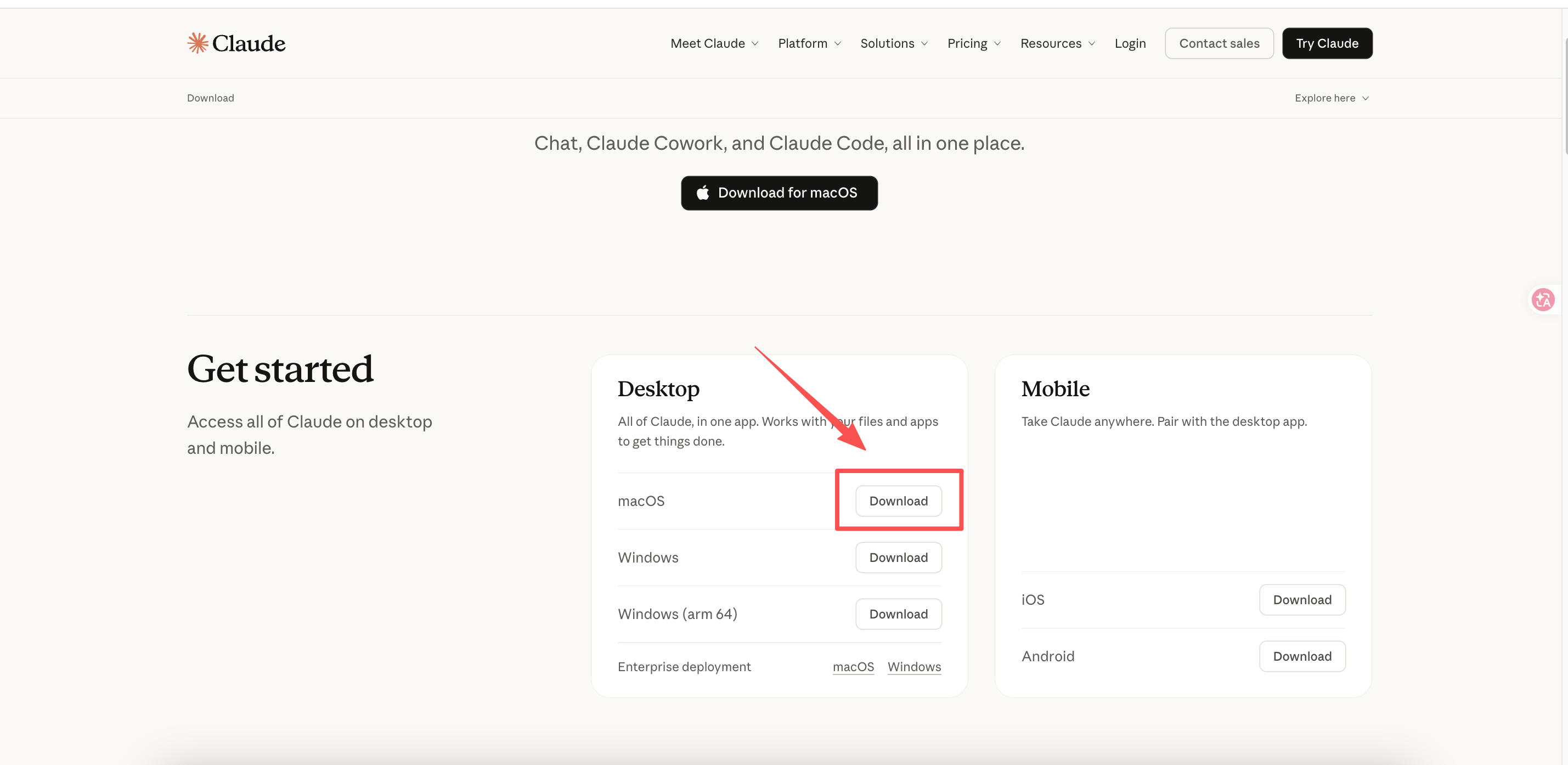Click the Contact sales button
The height and width of the screenshot is (765, 1568).
1219,44
